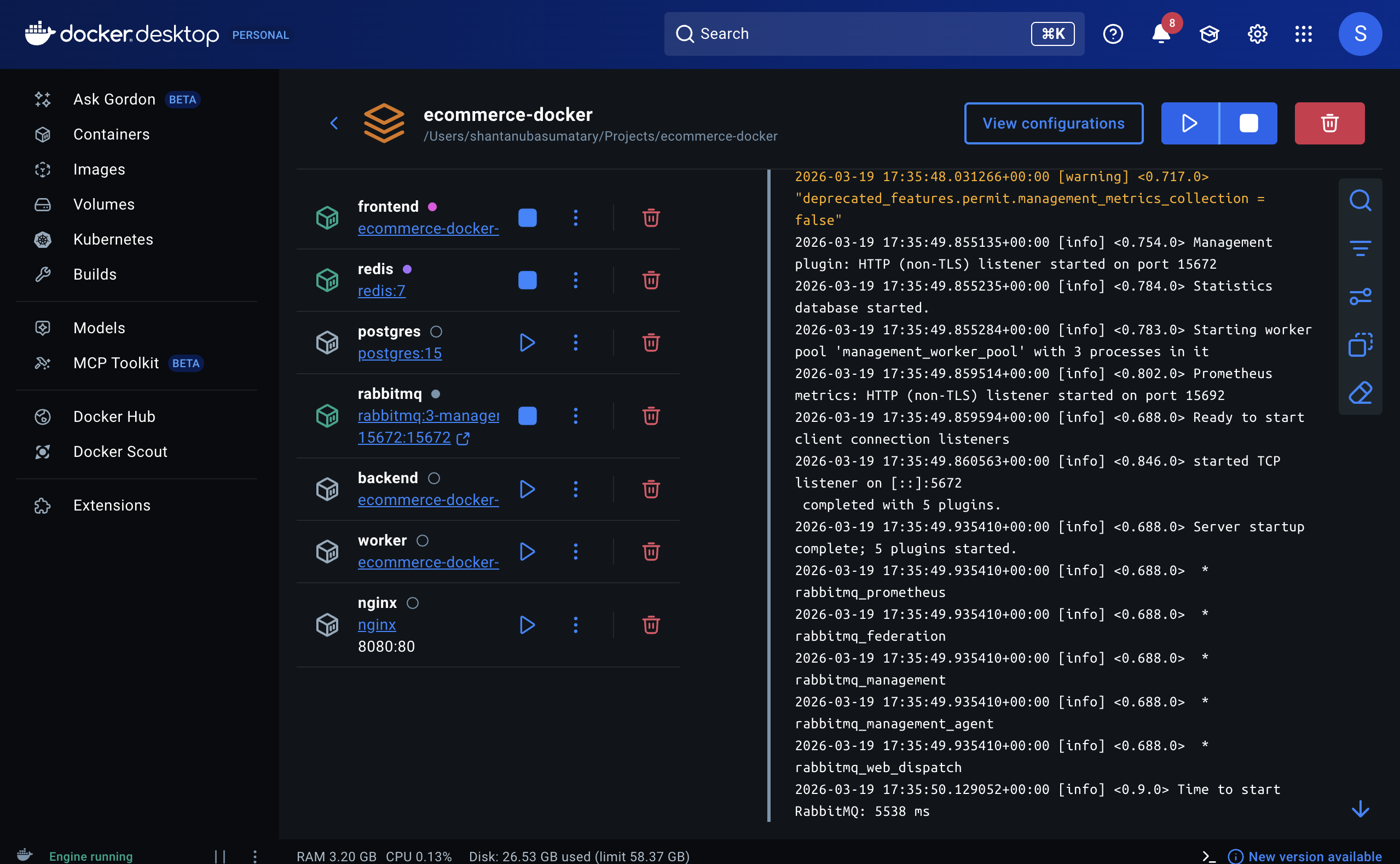Image resolution: width=1400 pixels, height=864 pixels.
Task: Open Docker Scout from the sidebar
Action: pyautogui.click(x=120, y=451)
